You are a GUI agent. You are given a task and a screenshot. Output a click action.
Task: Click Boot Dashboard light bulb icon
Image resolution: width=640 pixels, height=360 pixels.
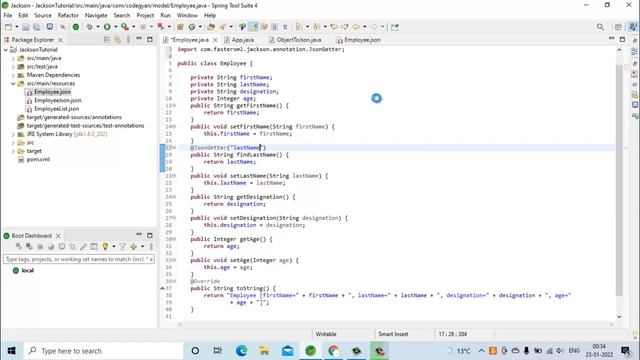click(105, 247)
